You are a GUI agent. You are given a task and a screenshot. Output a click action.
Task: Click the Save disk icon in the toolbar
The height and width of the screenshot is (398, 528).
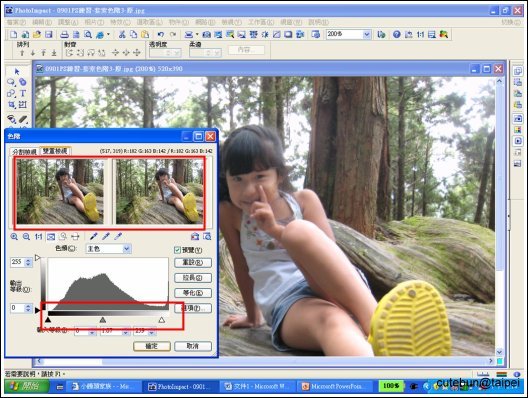click(49, 34)
